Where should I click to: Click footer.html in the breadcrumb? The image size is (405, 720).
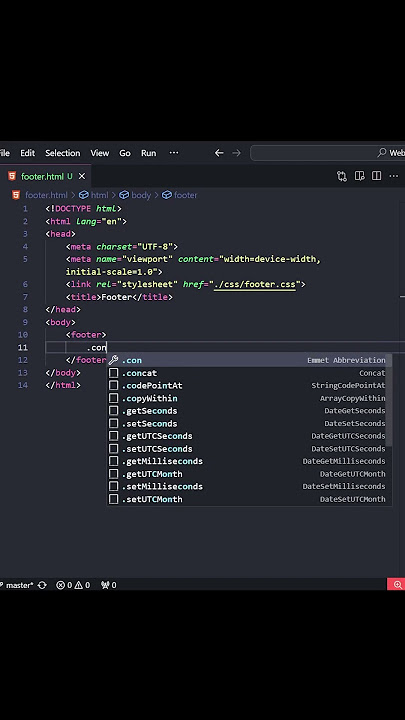(46, 195)
